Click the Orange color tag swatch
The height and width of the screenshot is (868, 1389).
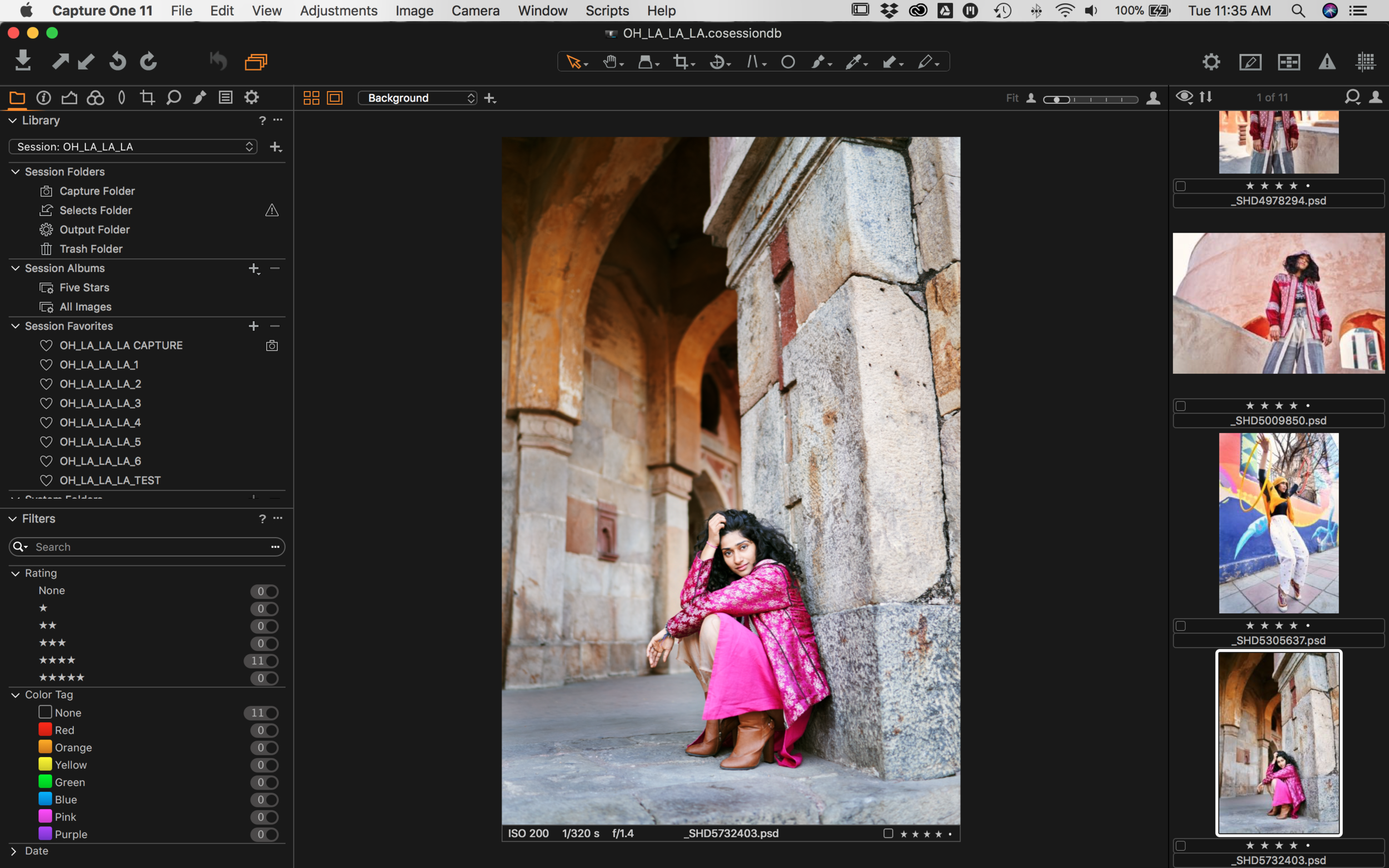point(46,747)
